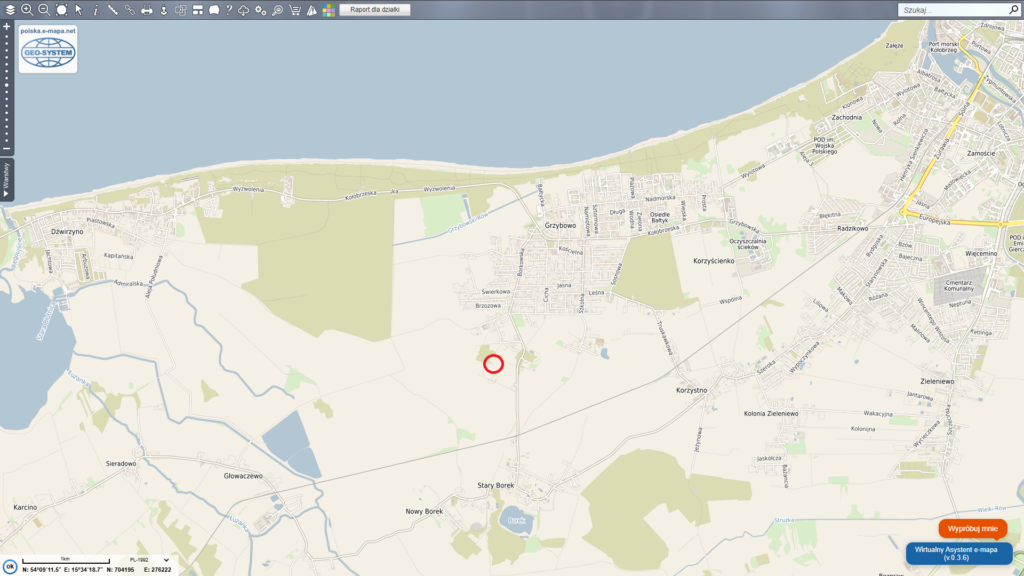This screenshot has height=576, width=1024.
Task: Click the Radzikowo label
Action: click(853, 229)
